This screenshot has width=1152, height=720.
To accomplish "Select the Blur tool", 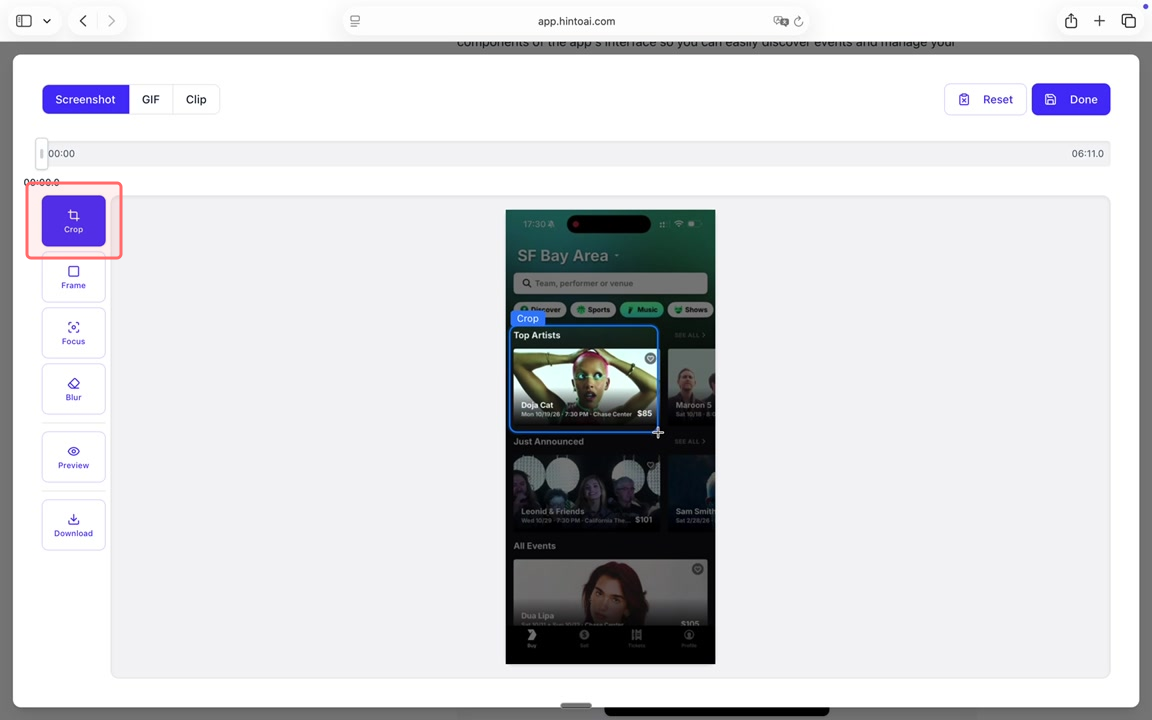I will pos(73,389).
